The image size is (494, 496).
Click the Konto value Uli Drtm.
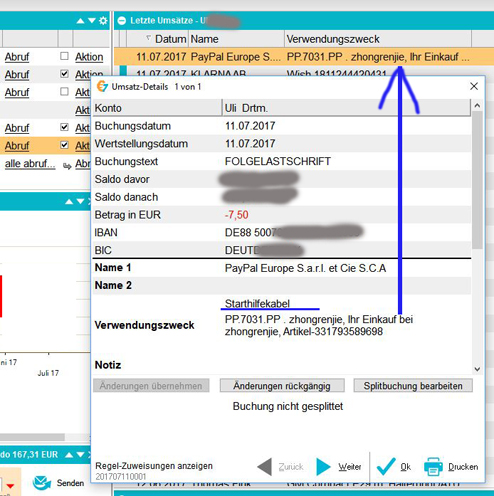[246, 108]
